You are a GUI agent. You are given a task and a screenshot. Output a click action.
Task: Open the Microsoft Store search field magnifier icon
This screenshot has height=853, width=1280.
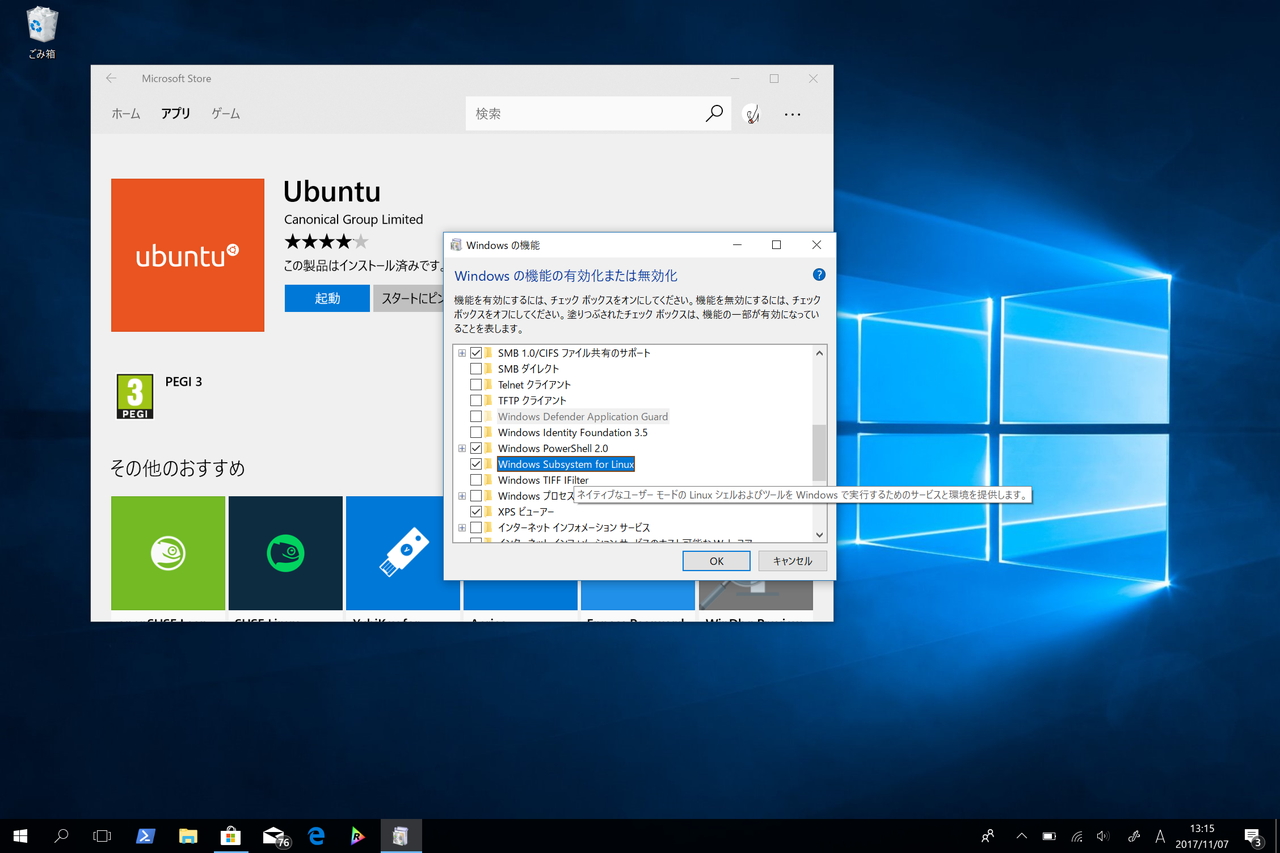pos(713,113)
